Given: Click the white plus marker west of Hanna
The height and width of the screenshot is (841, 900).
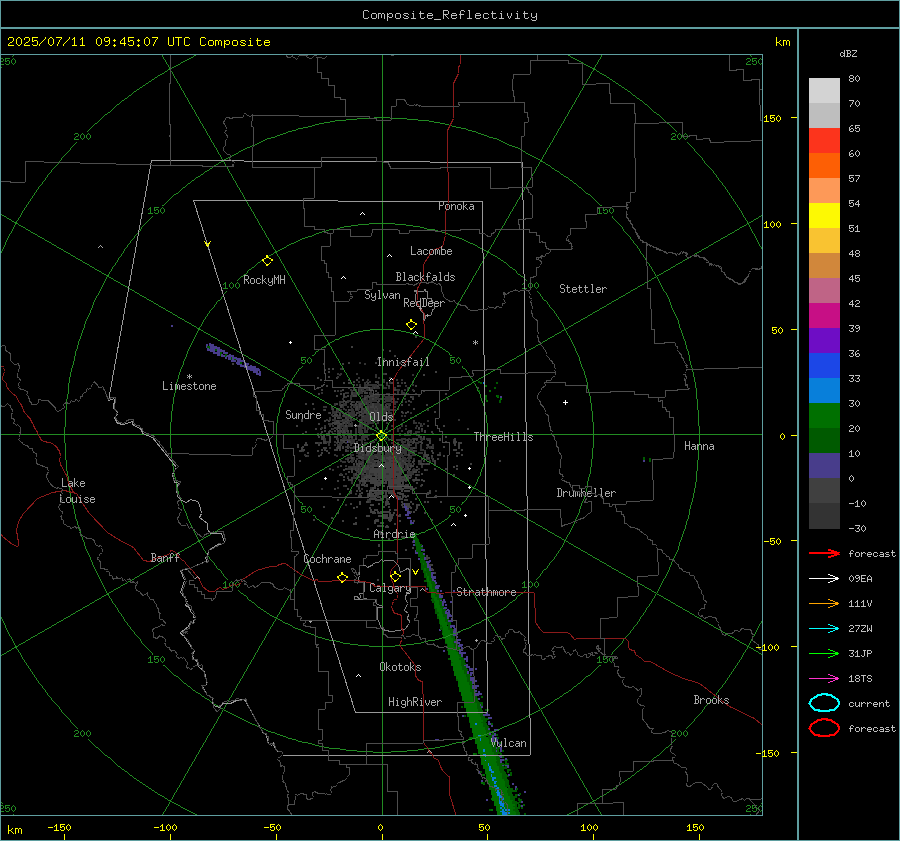Looking at the screenshot, I should pyautogui.click(x=565, y=402).
